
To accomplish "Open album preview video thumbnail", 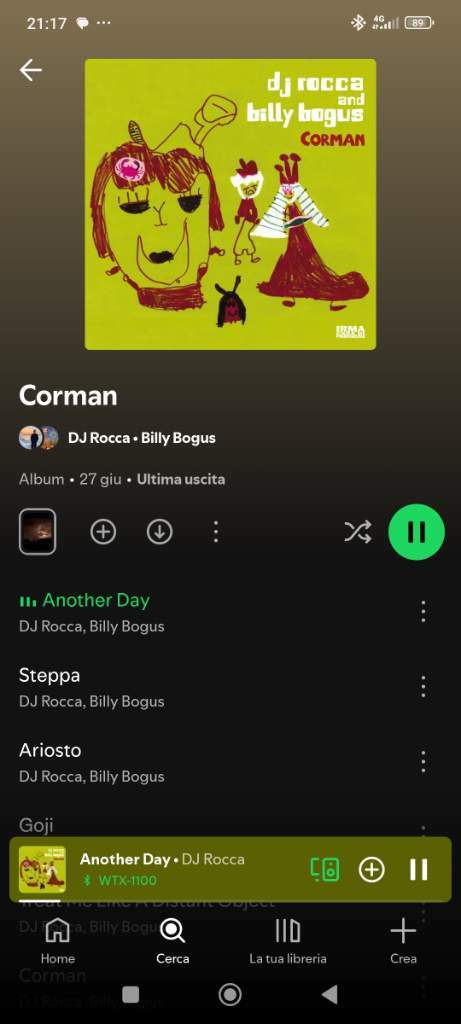I will (x=37, y=532).
